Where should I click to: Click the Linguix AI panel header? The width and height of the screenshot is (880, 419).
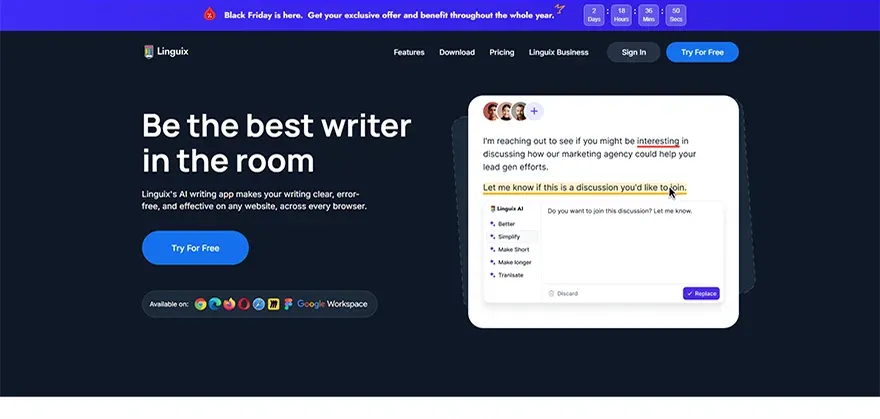[507, 209]
